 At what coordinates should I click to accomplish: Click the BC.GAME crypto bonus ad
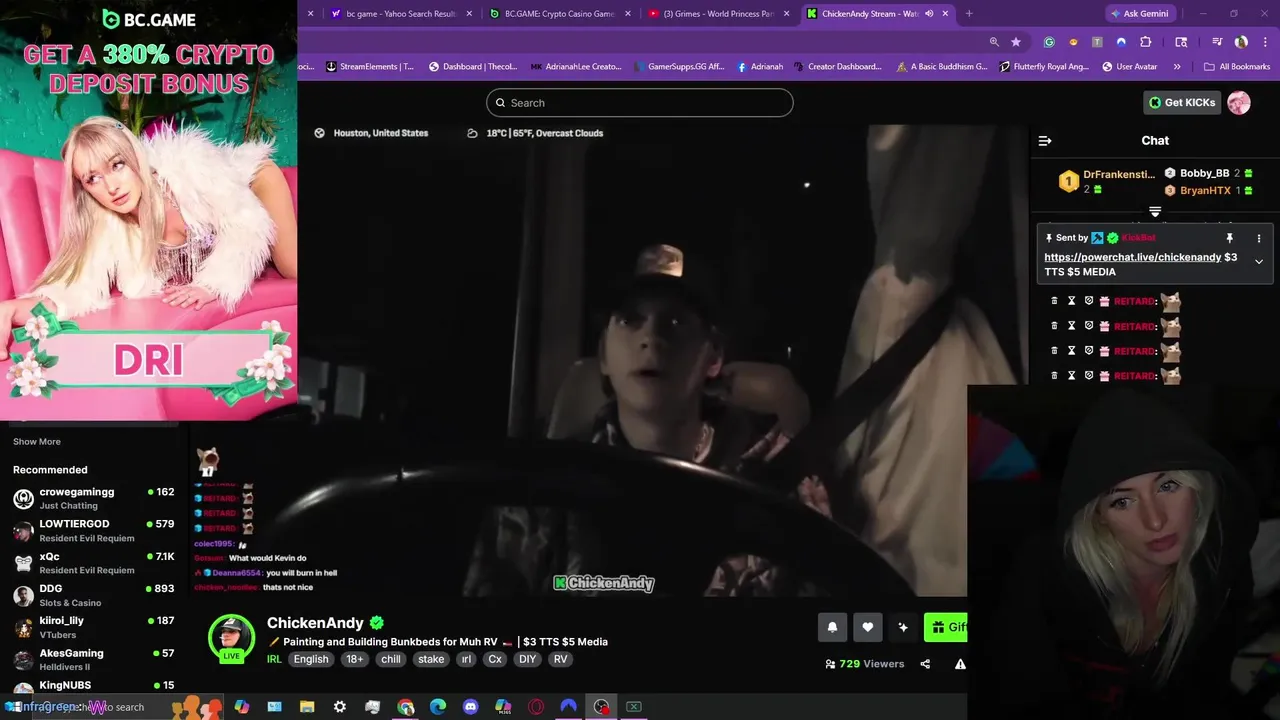[x=148, y=210]
